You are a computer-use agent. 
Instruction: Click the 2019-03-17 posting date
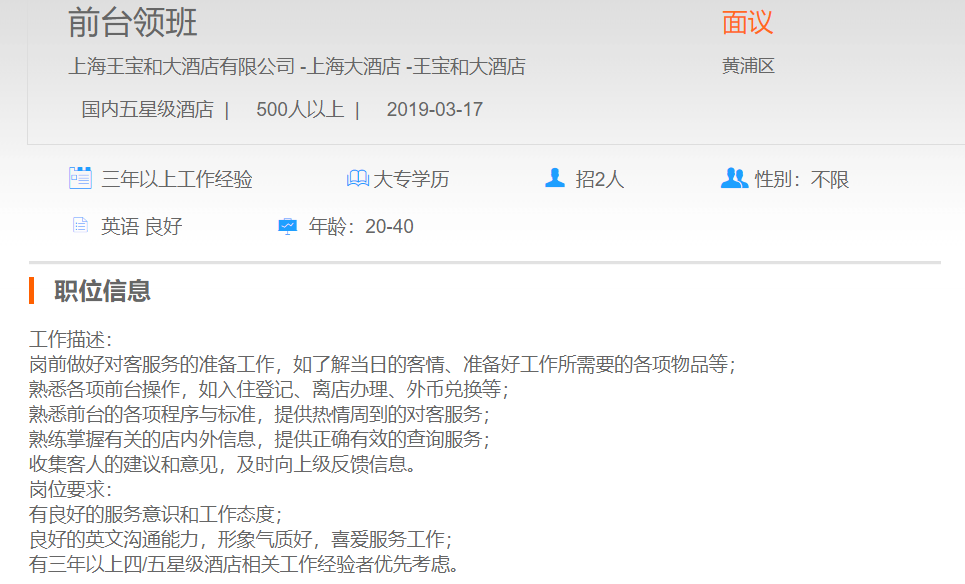[x=434, y=110]
